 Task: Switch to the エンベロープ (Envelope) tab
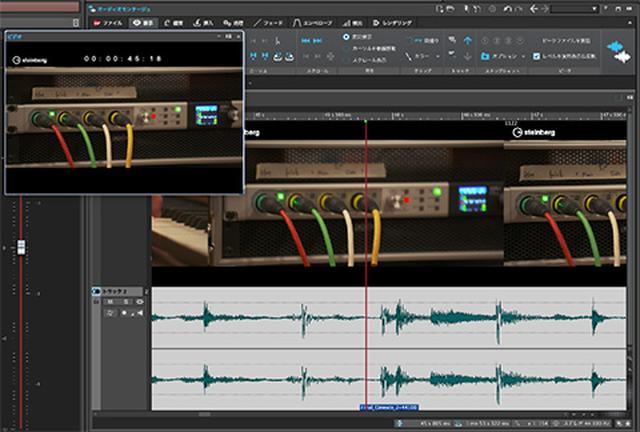pos(313,23)
